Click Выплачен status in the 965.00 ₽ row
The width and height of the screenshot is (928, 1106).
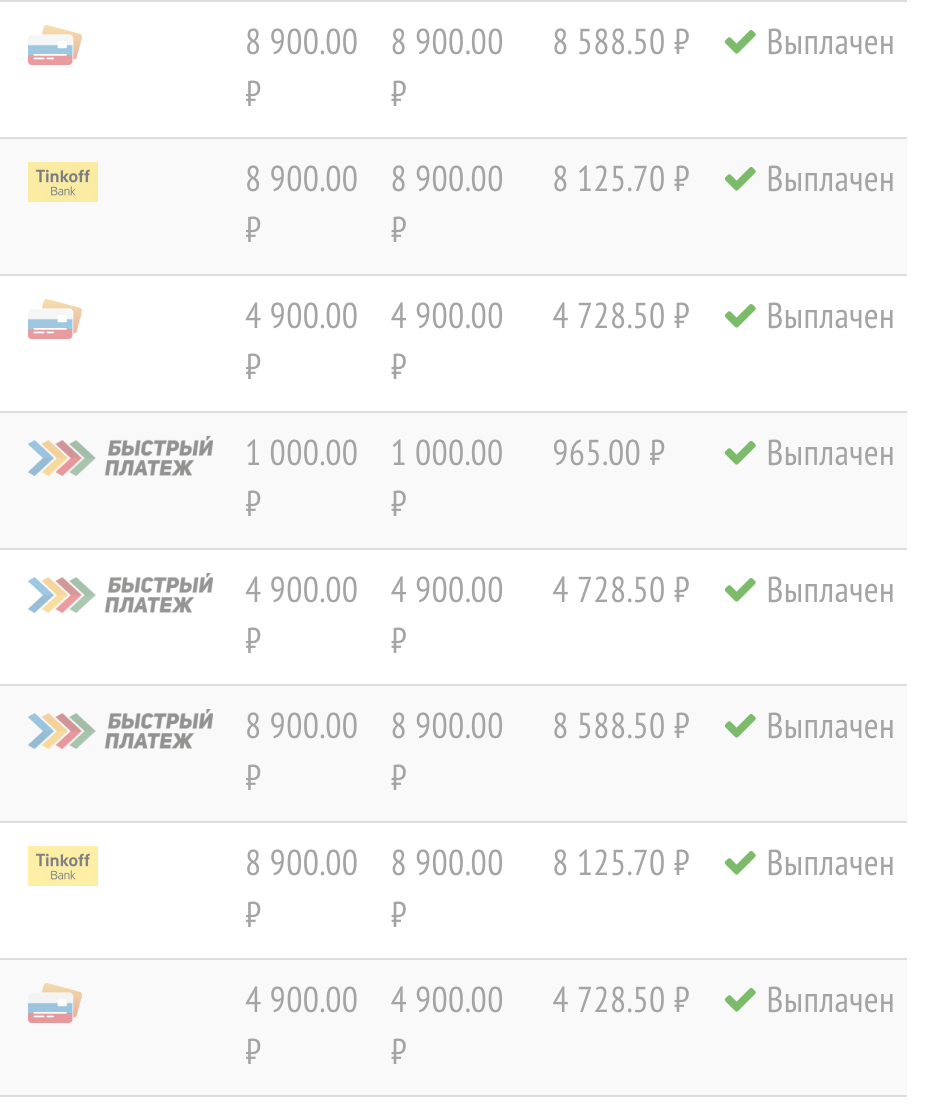tap(830, 454)
